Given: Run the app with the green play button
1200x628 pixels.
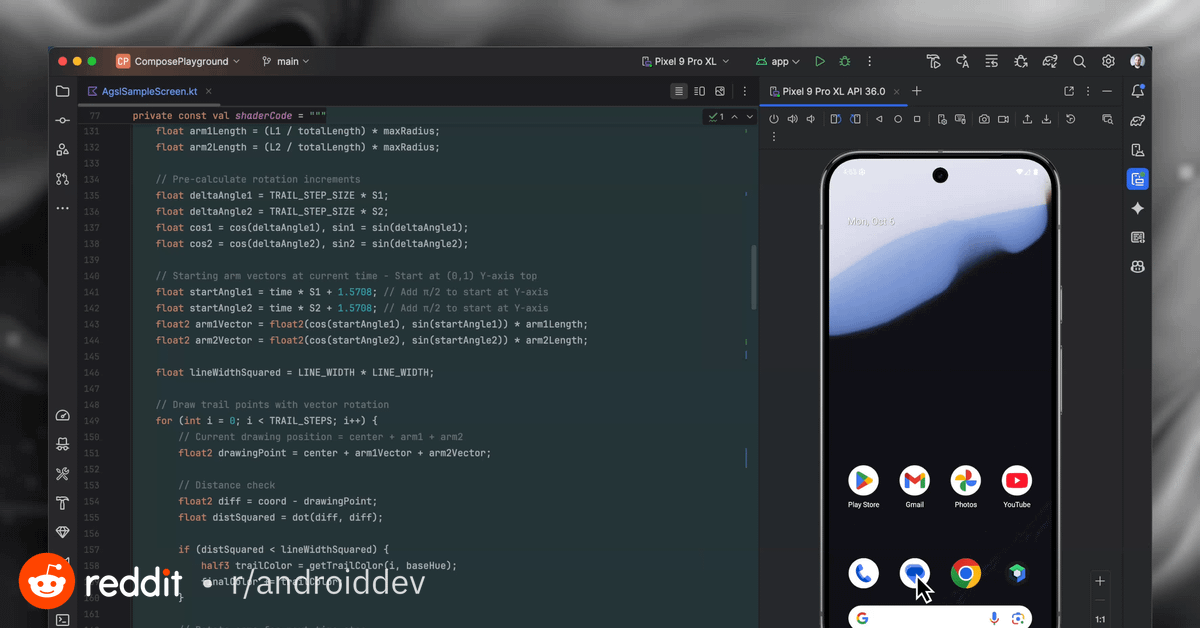Looking at the screenshot, I should (x=820, y=61).
